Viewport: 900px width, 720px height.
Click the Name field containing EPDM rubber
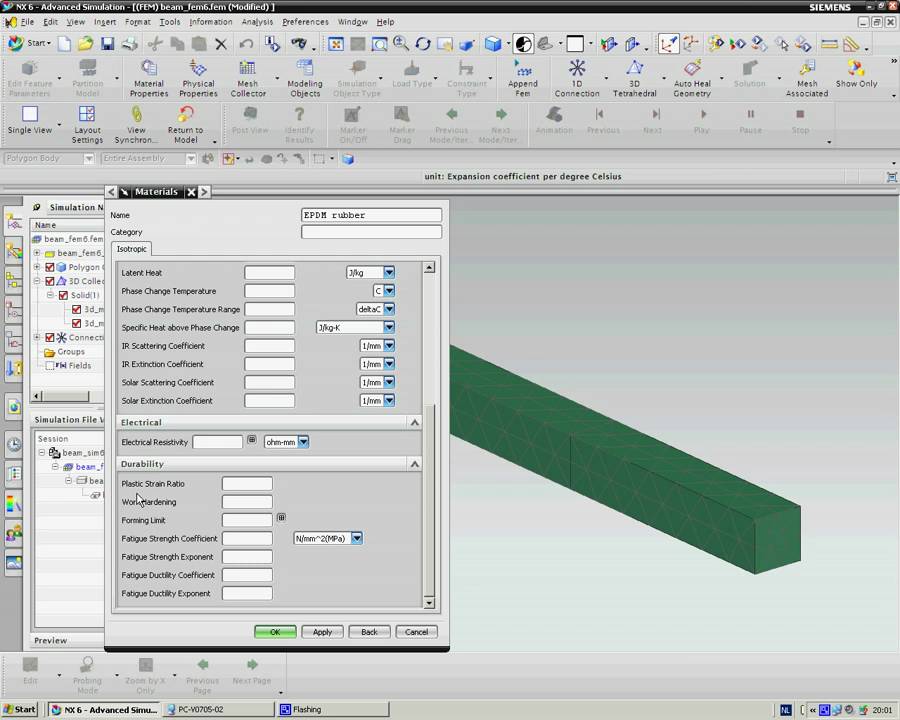(x=371, y=215)
